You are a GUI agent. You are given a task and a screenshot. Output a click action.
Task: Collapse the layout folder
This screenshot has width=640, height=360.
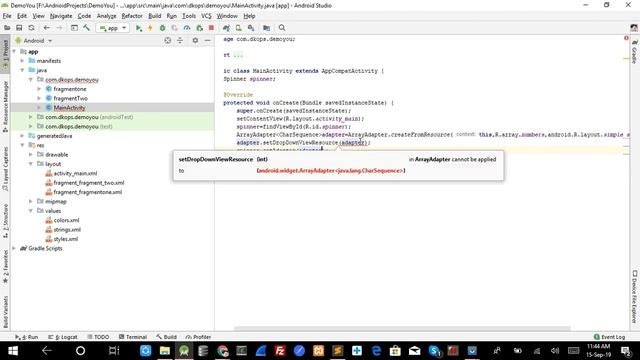pos(31,164)
